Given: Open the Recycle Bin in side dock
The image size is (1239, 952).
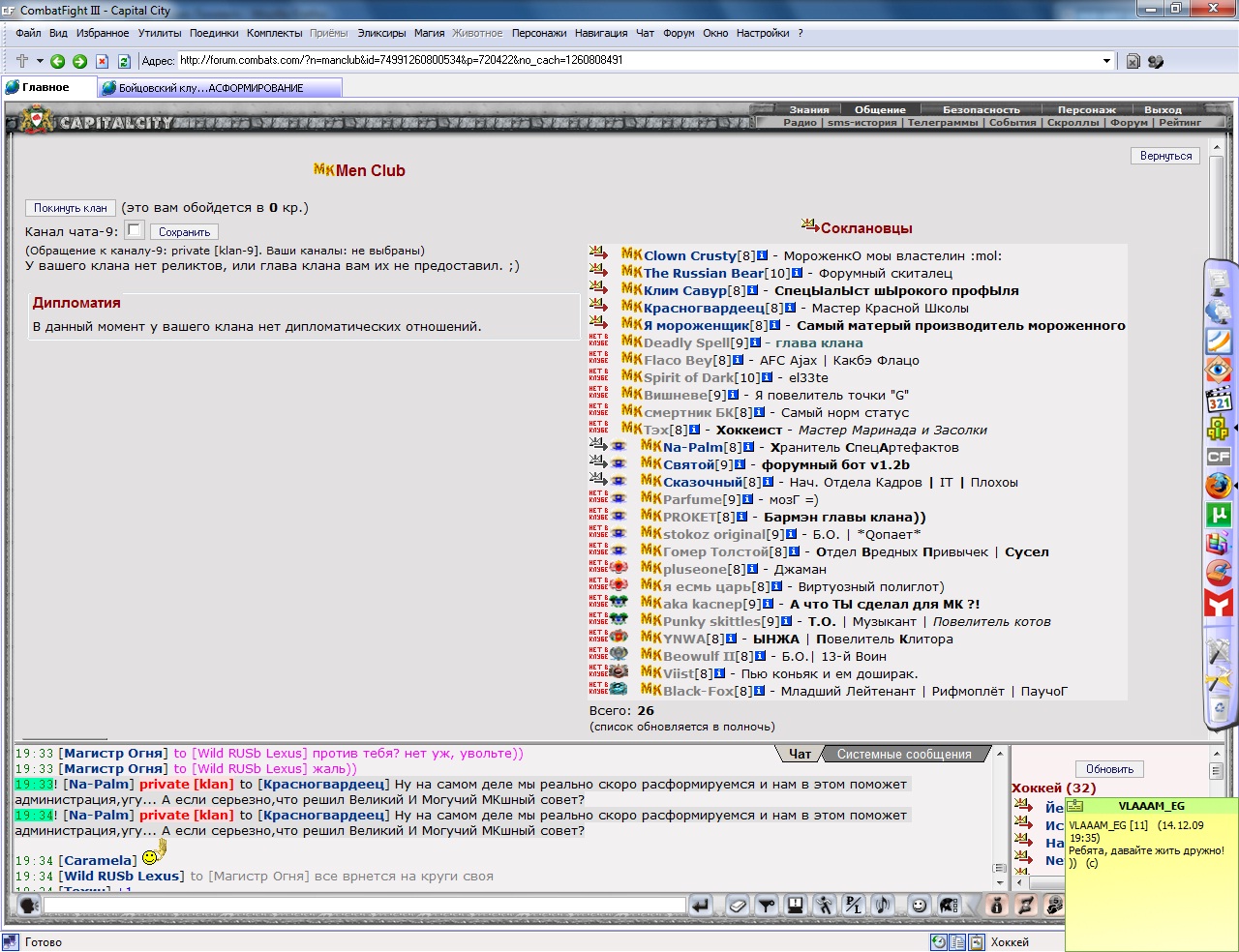Looking at the screenshot, I should (1218, 709).
